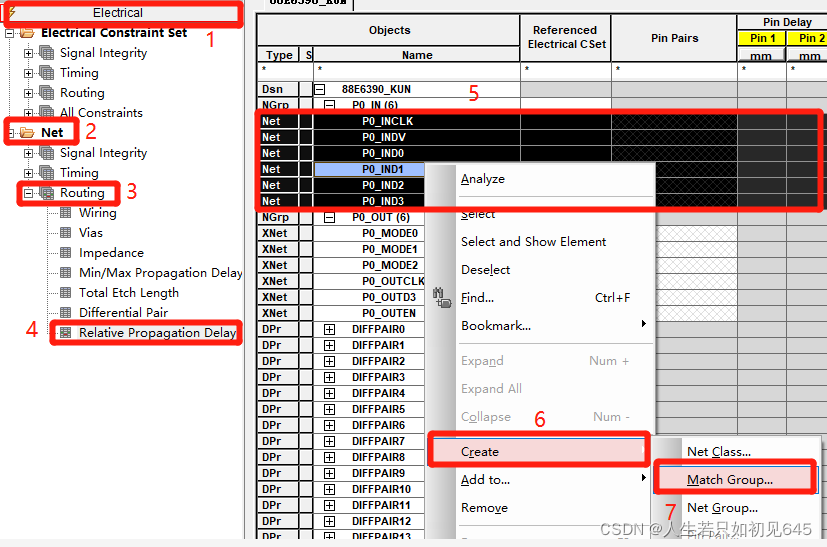Open Total Etch Length worksheet icon
This screenshot has height=547, width=827.
(66, 293)
